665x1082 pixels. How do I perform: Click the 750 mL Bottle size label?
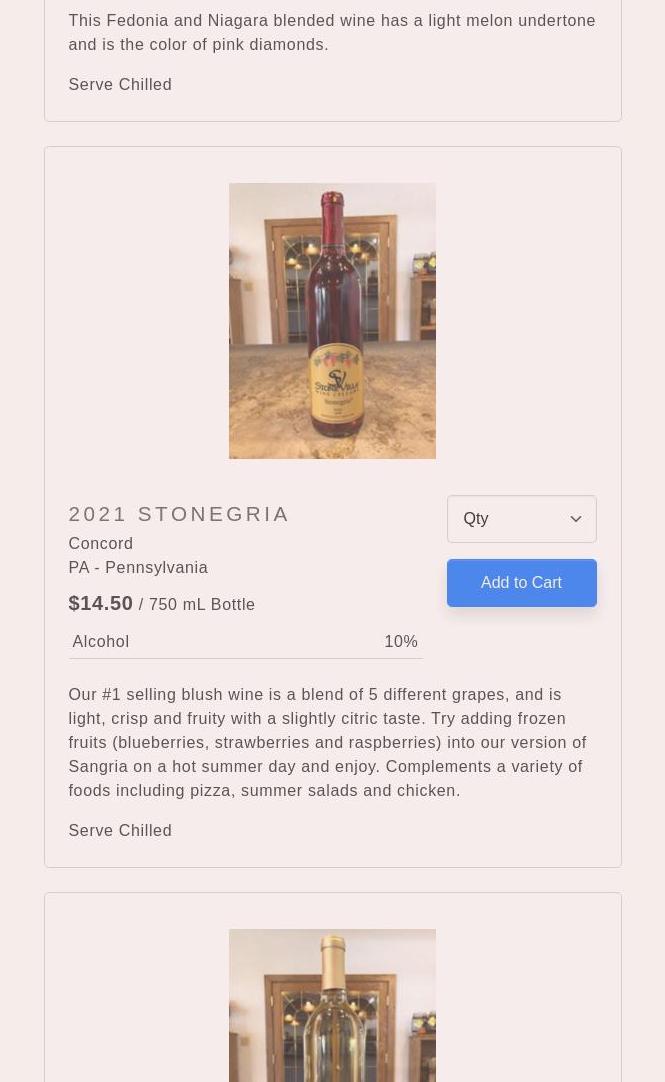[202, 605]
